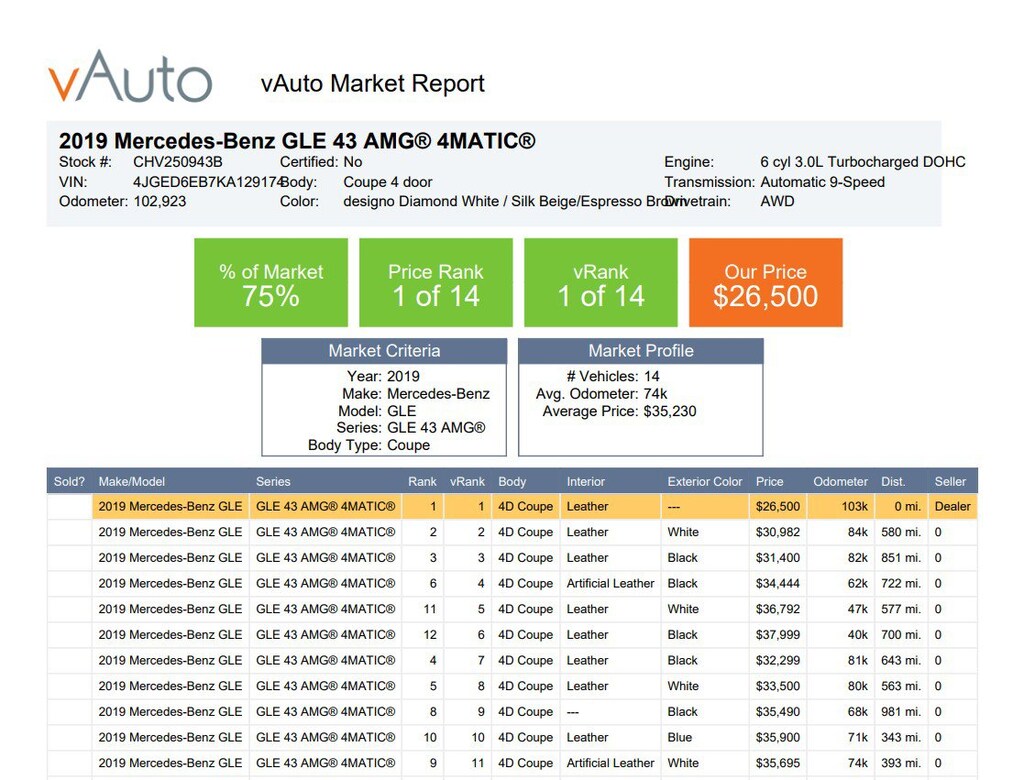Viewport: 1024px width, 780px height.
Task: Select the orange Our Price $26,500 tile
Action: [765, 283]
